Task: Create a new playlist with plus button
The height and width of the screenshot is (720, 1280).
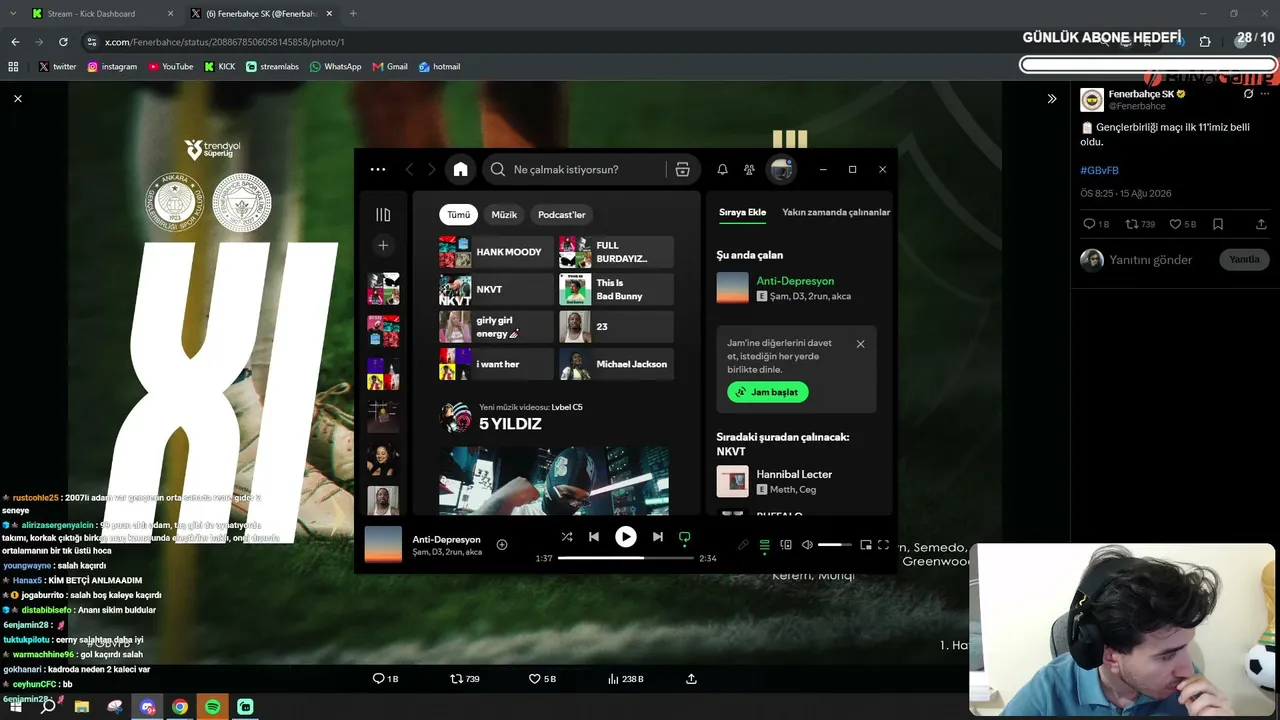Action: pos(383,245)
